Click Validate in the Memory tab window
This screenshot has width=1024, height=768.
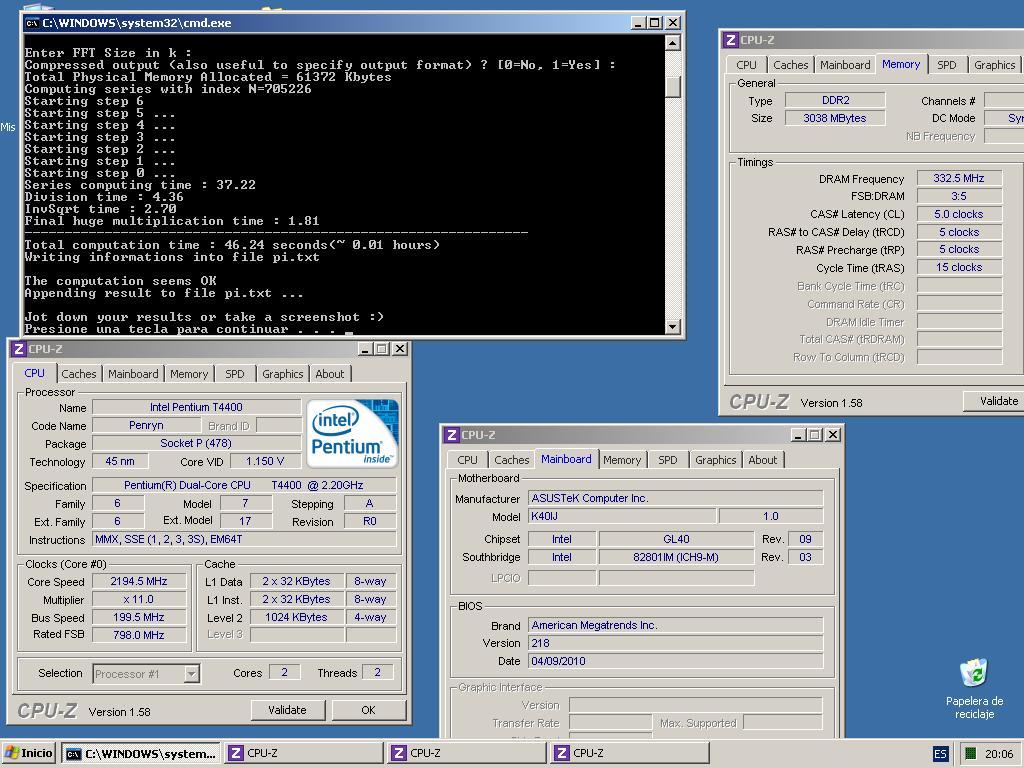point(994,401)
